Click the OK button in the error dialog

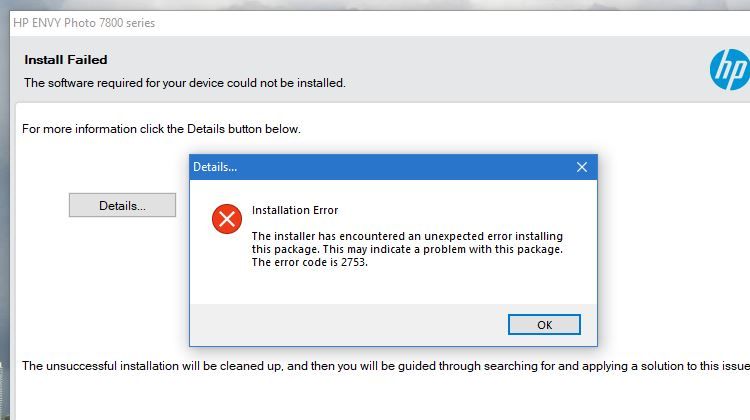pos(544,325)
